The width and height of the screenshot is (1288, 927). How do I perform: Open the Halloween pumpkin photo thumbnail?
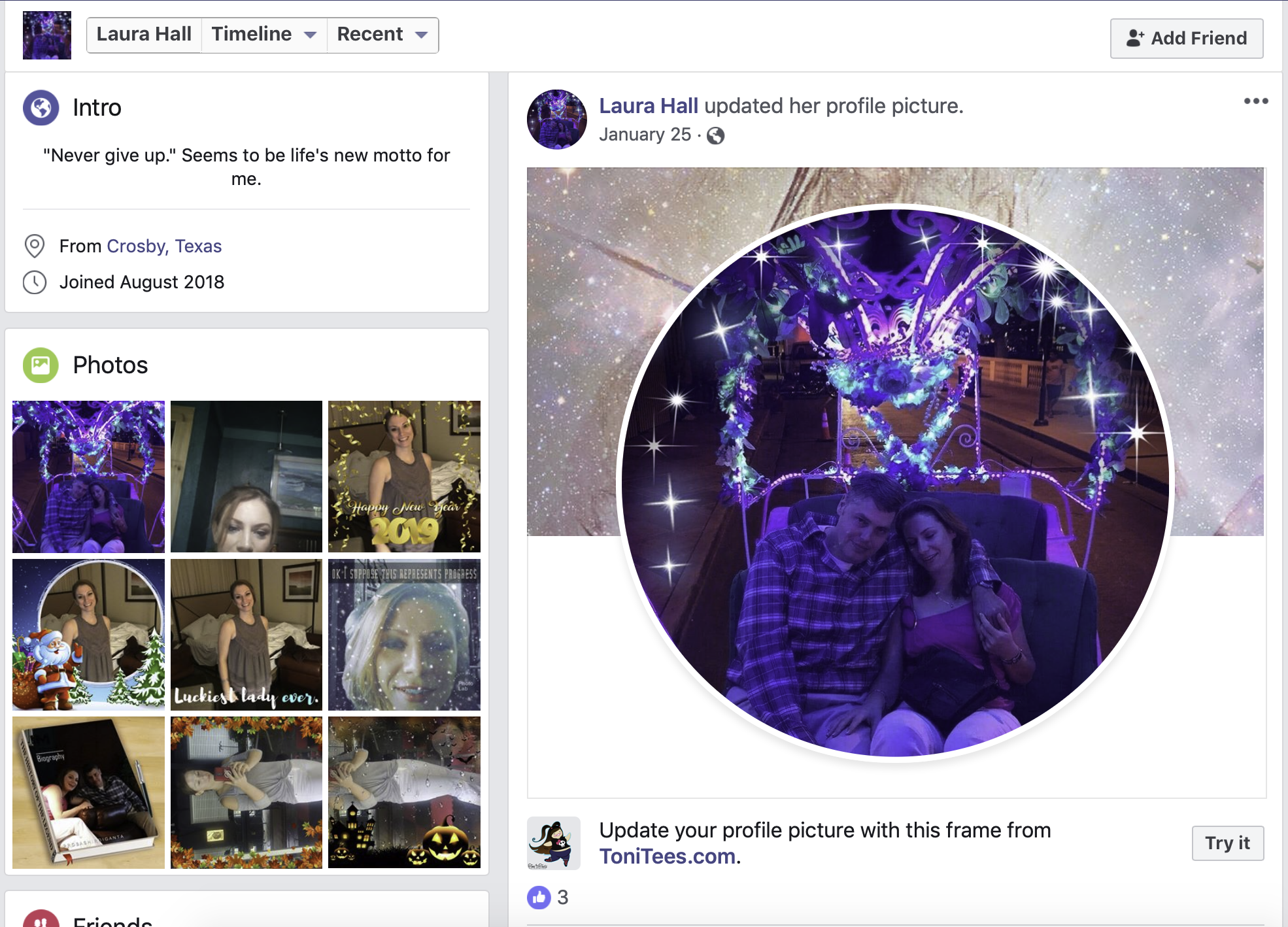[x=404, y=792]
